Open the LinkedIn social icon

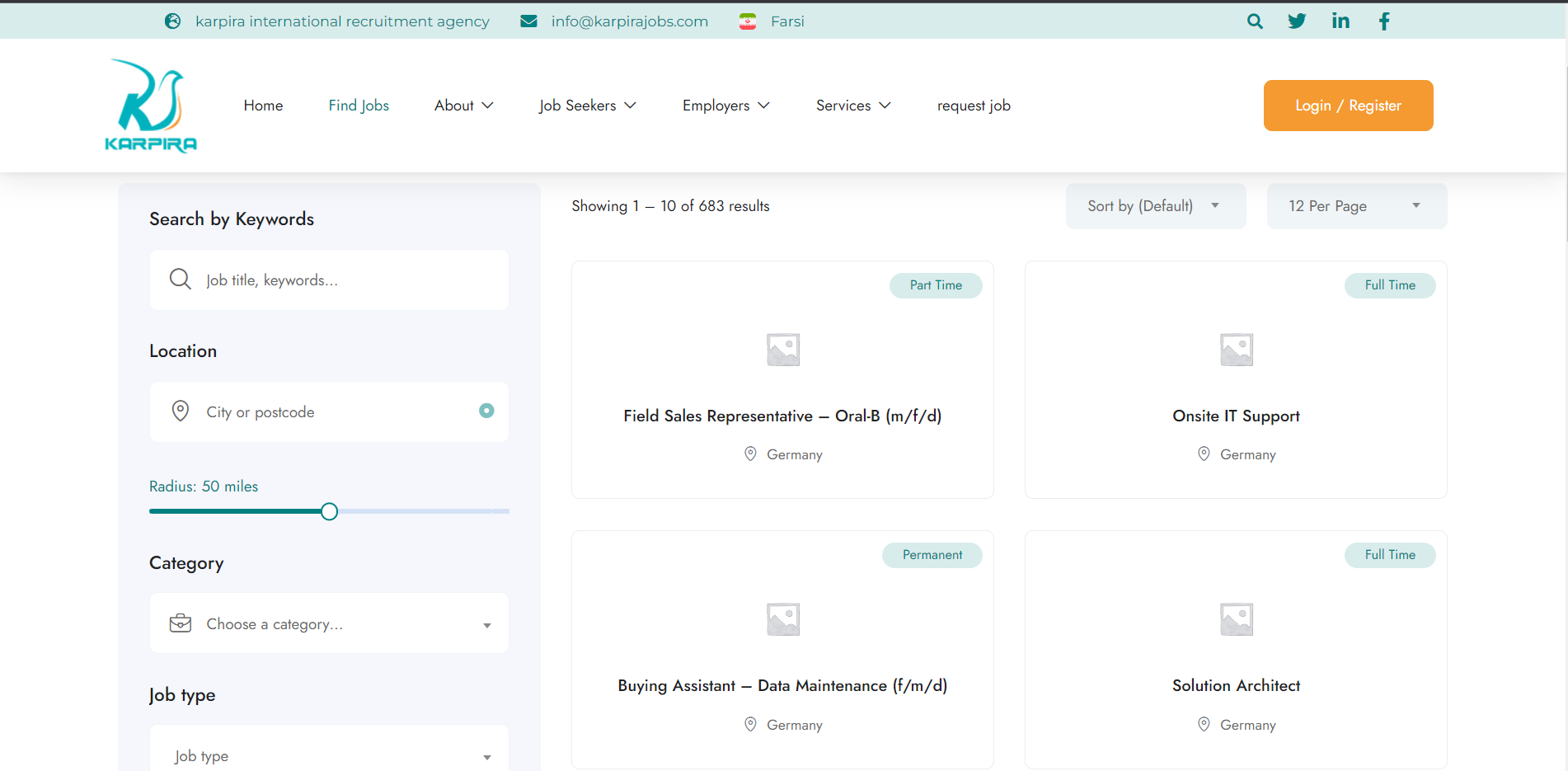[x=1340, y=21]
